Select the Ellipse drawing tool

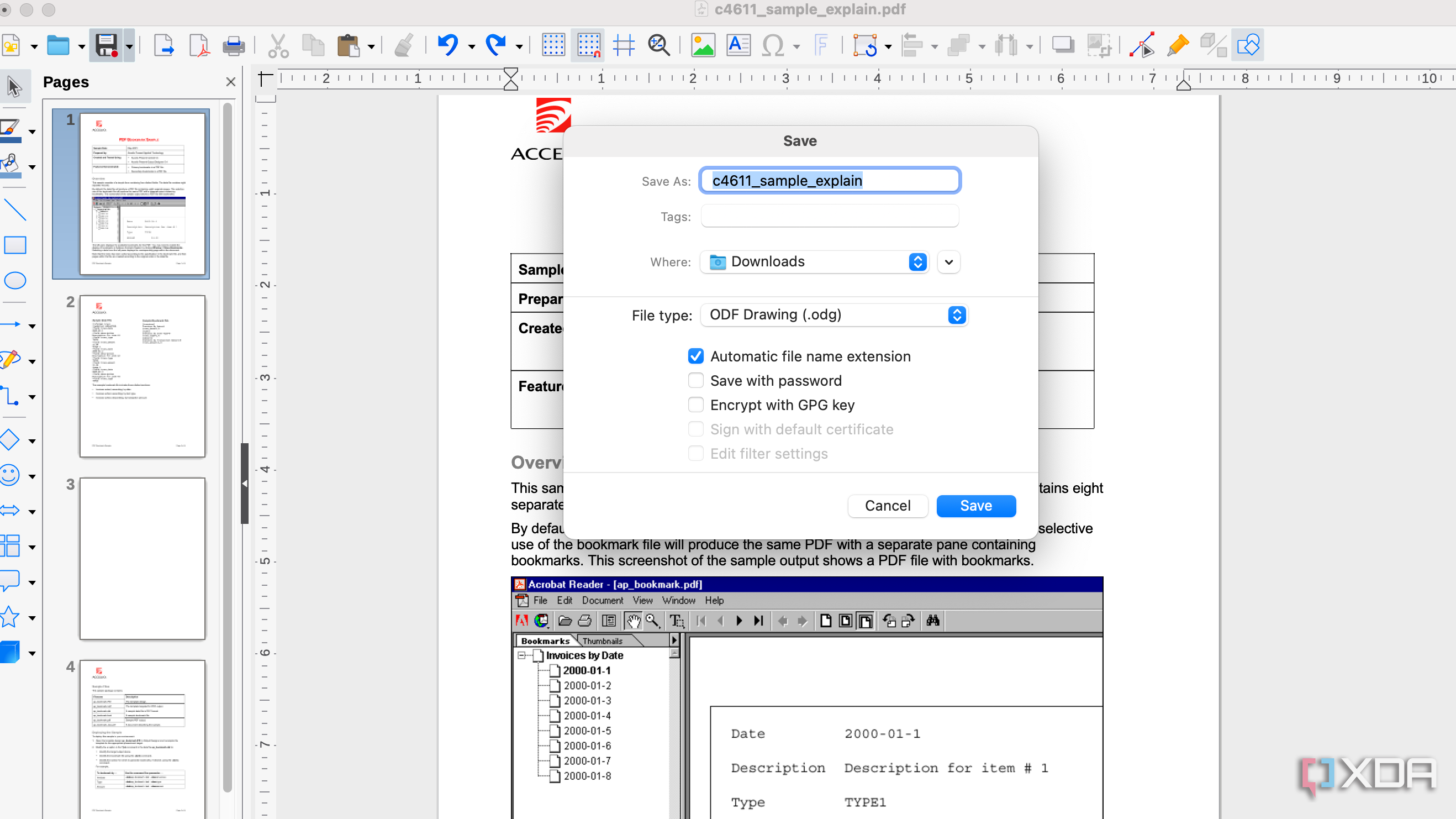[15, 281]
